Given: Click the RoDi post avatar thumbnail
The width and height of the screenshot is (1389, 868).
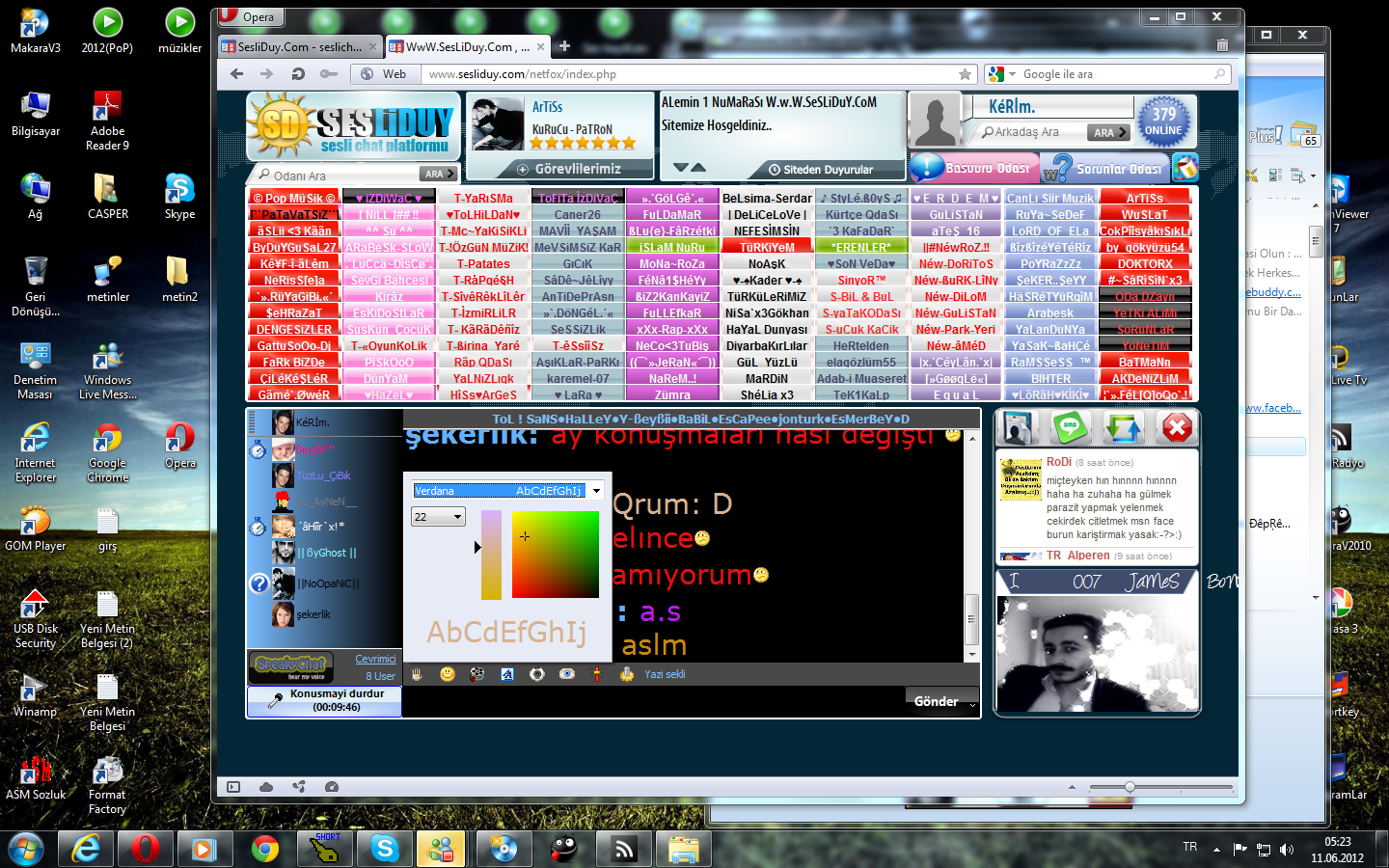Looking at the screenshot, I should point(1021,478).
